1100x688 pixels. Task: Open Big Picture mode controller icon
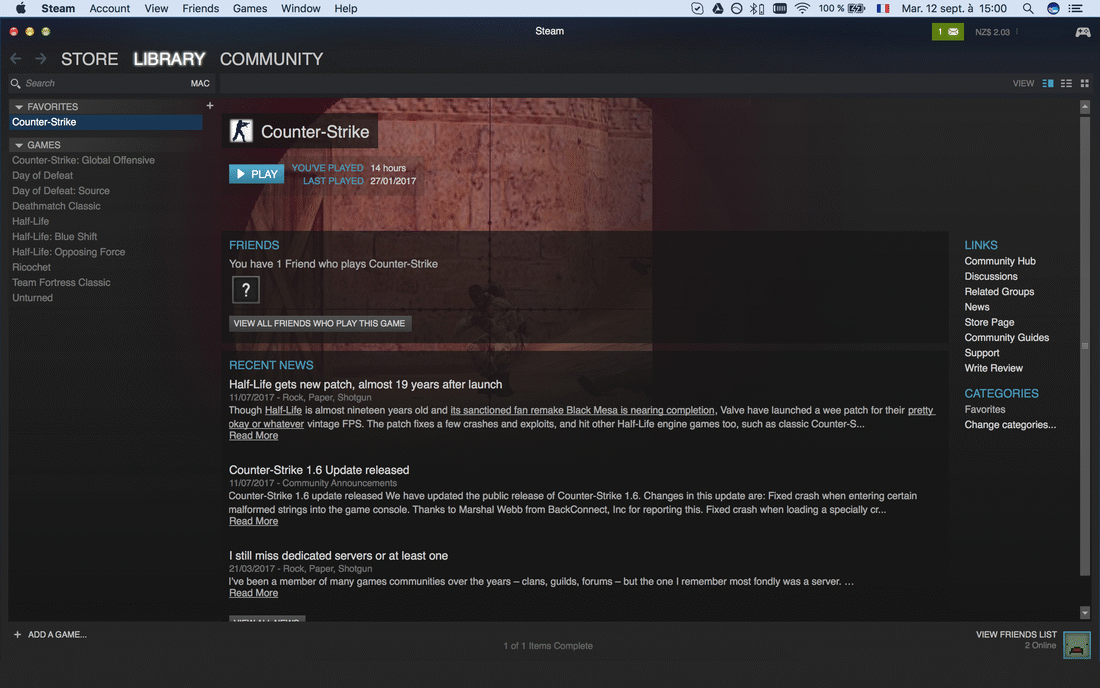point(1082,32)
